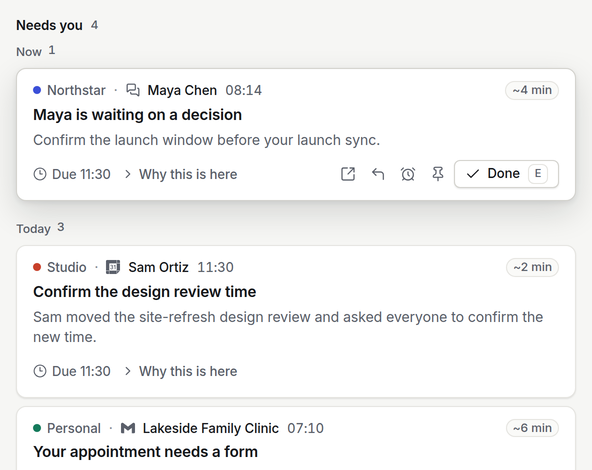
Task: Pin the Maya Chen item with the pin icon
Action: (x=438, y=174)
